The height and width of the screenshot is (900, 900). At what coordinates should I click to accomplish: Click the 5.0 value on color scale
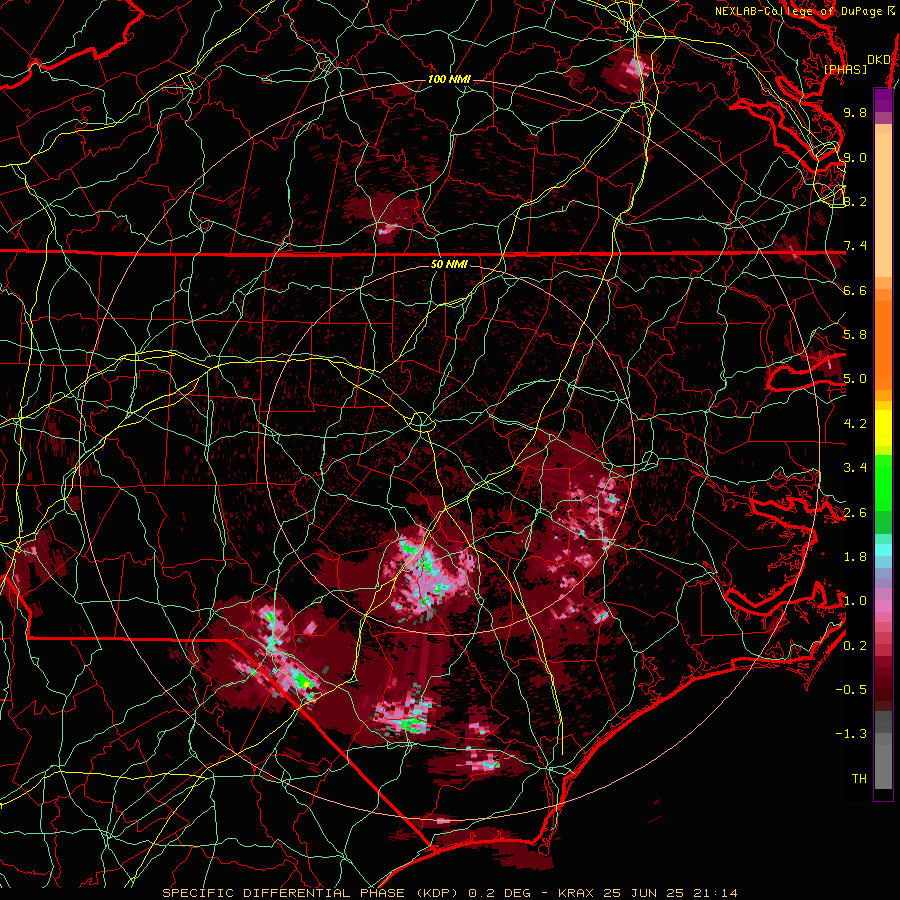pos(855,379)
